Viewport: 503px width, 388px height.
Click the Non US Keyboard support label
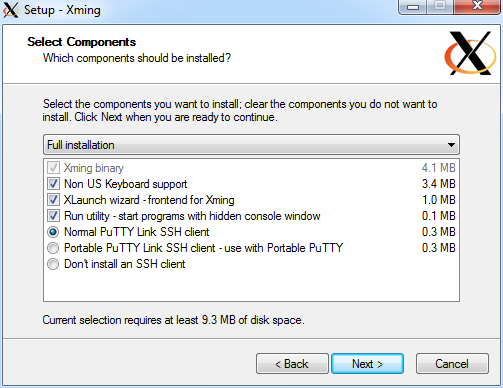coord(125,184)
